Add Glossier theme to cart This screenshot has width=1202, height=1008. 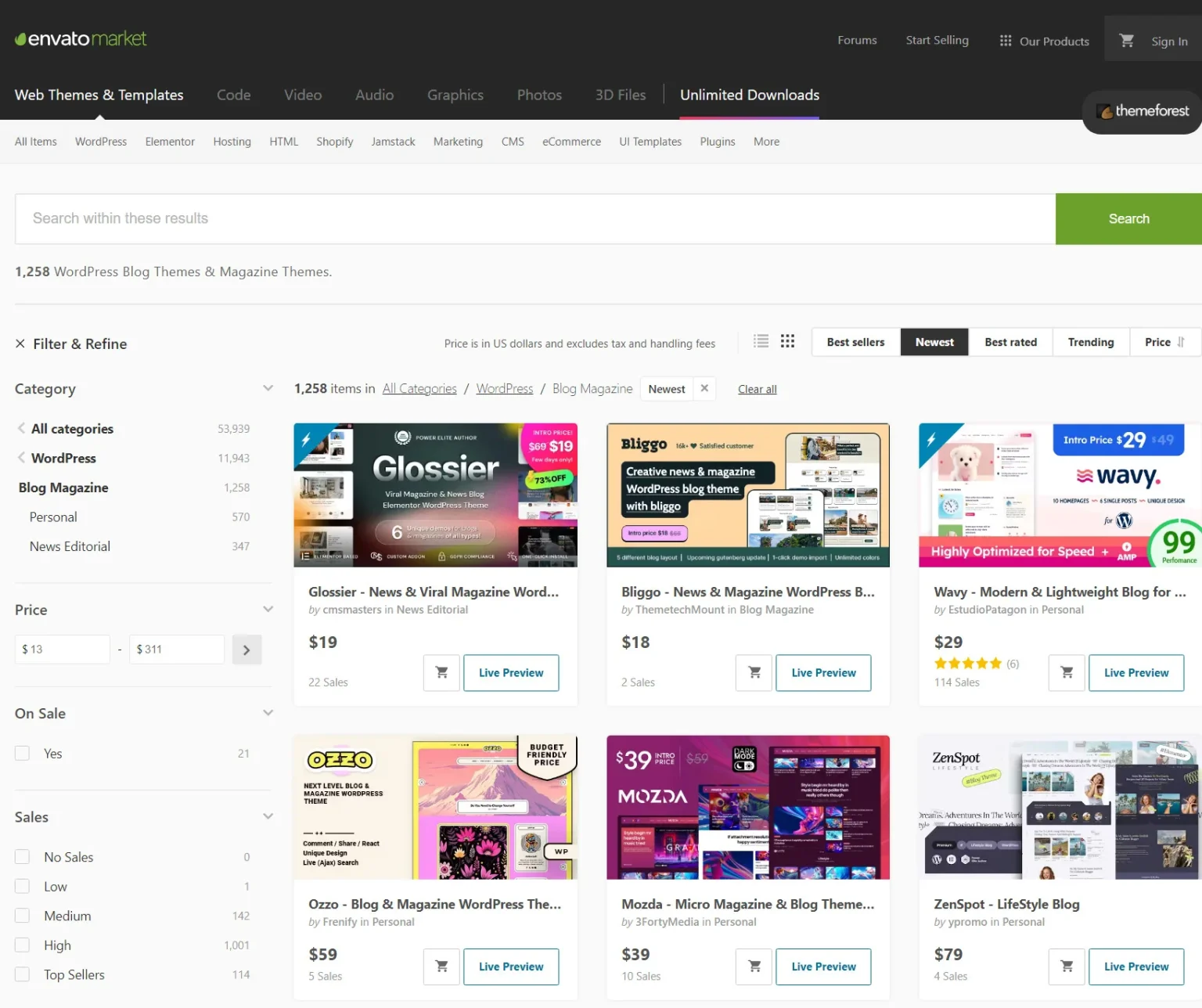tap(441, 672)
